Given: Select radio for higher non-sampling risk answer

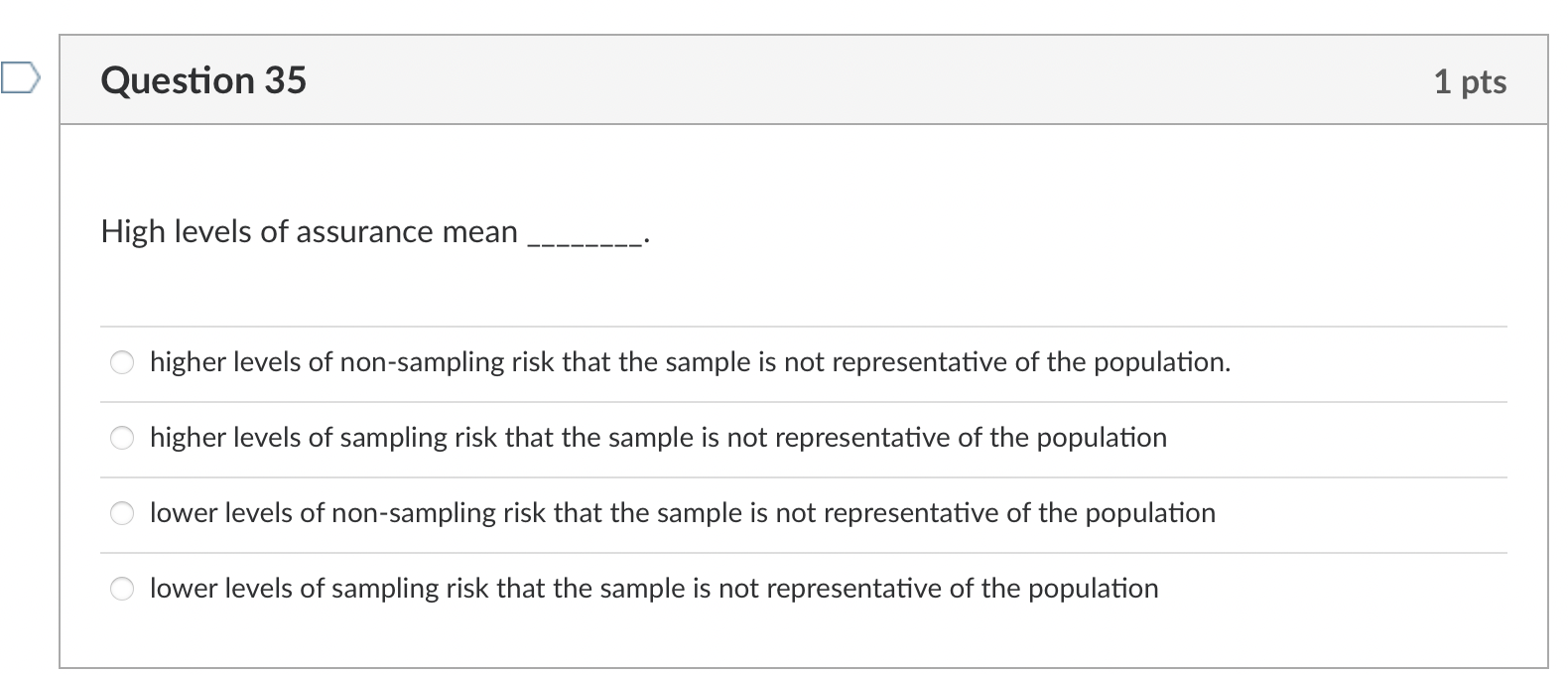Looking at the screenshot, I should tap(122, 362).
